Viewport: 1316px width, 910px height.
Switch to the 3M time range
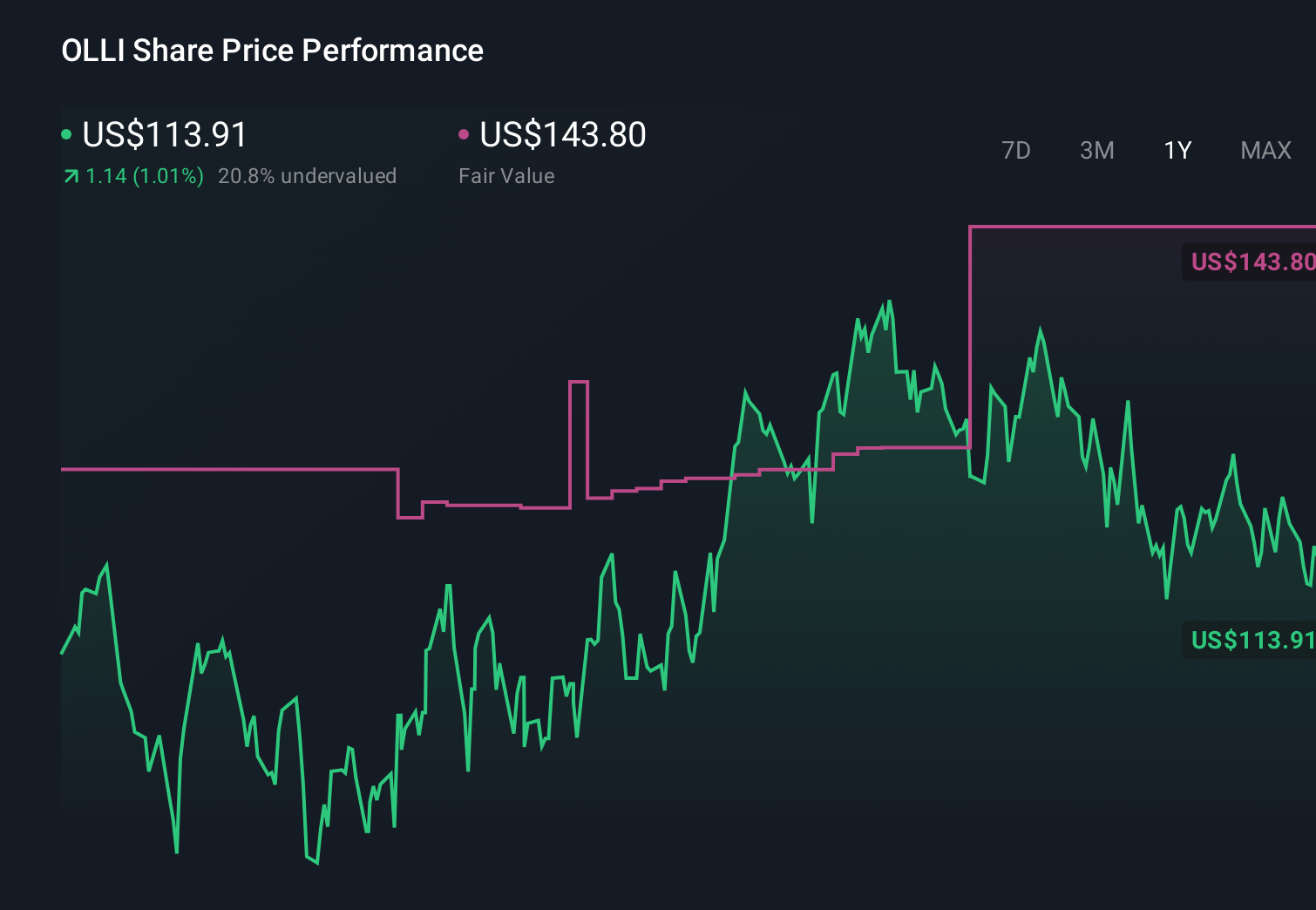point(1096,150)
